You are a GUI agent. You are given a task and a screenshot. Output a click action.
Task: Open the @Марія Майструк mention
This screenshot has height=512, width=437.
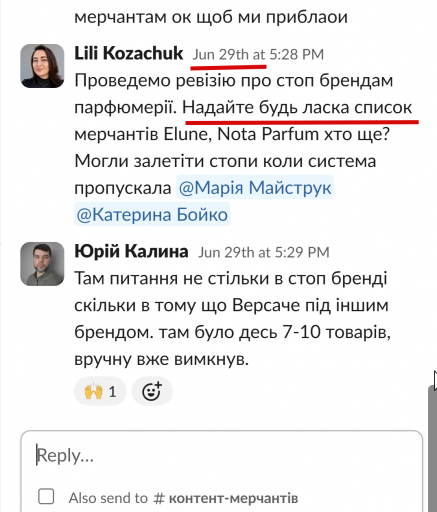click(255, 188)
